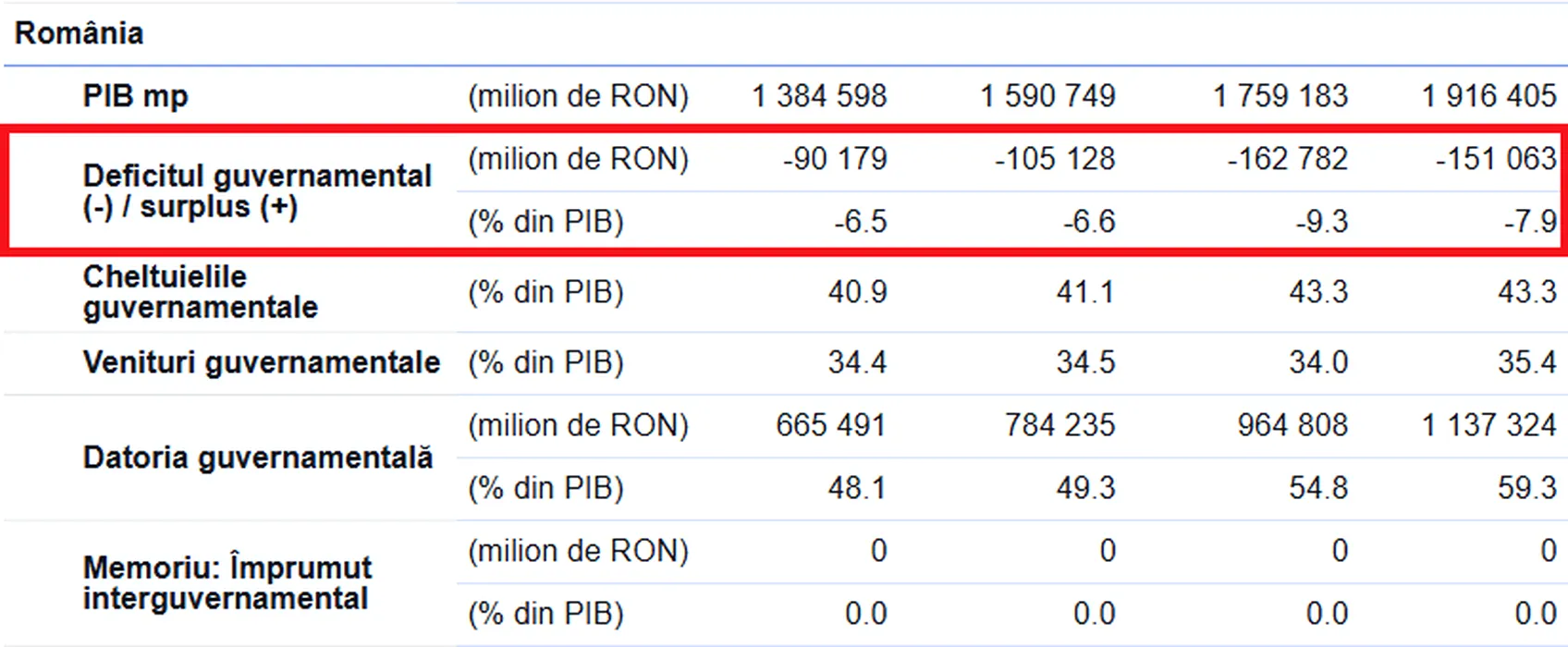Image resolution: width=1568 pixels, height=647 pixels.
Task: Click the PIB value 1 384 598
Action: tap(819, 96)
